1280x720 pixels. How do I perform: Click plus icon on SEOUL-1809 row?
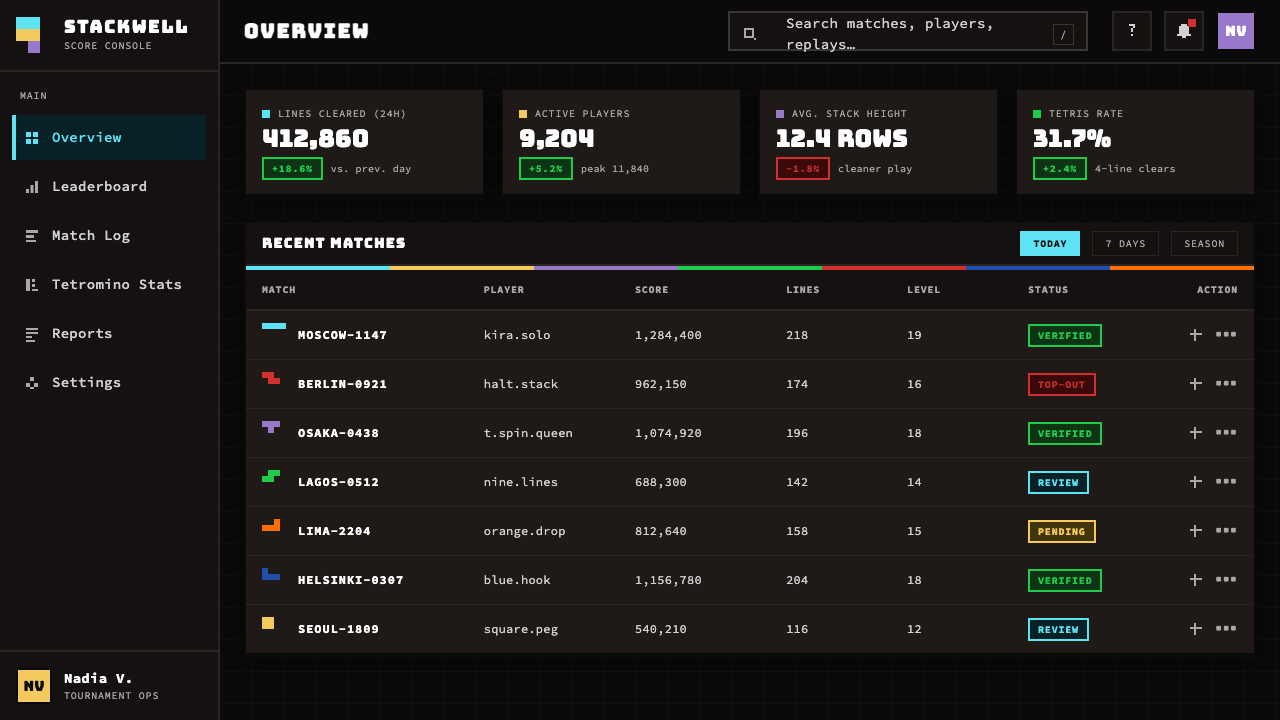pyautogui.click(x=1196, y=629)
